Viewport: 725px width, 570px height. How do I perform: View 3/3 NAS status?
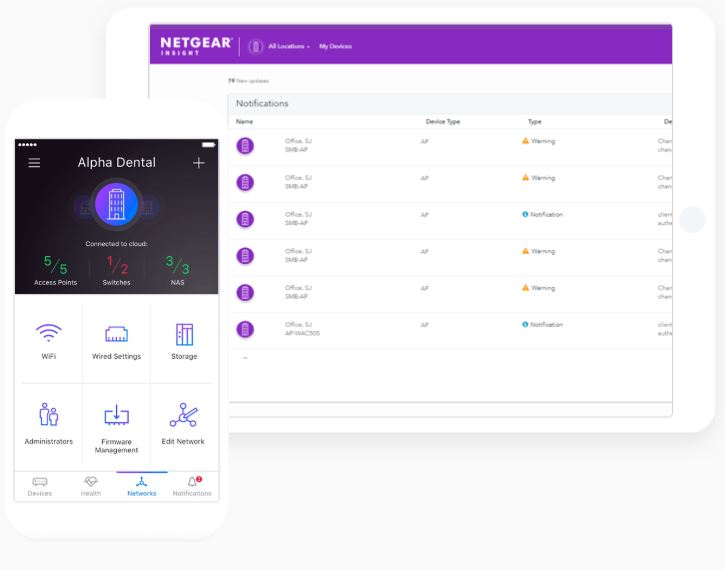coord(178,270)
